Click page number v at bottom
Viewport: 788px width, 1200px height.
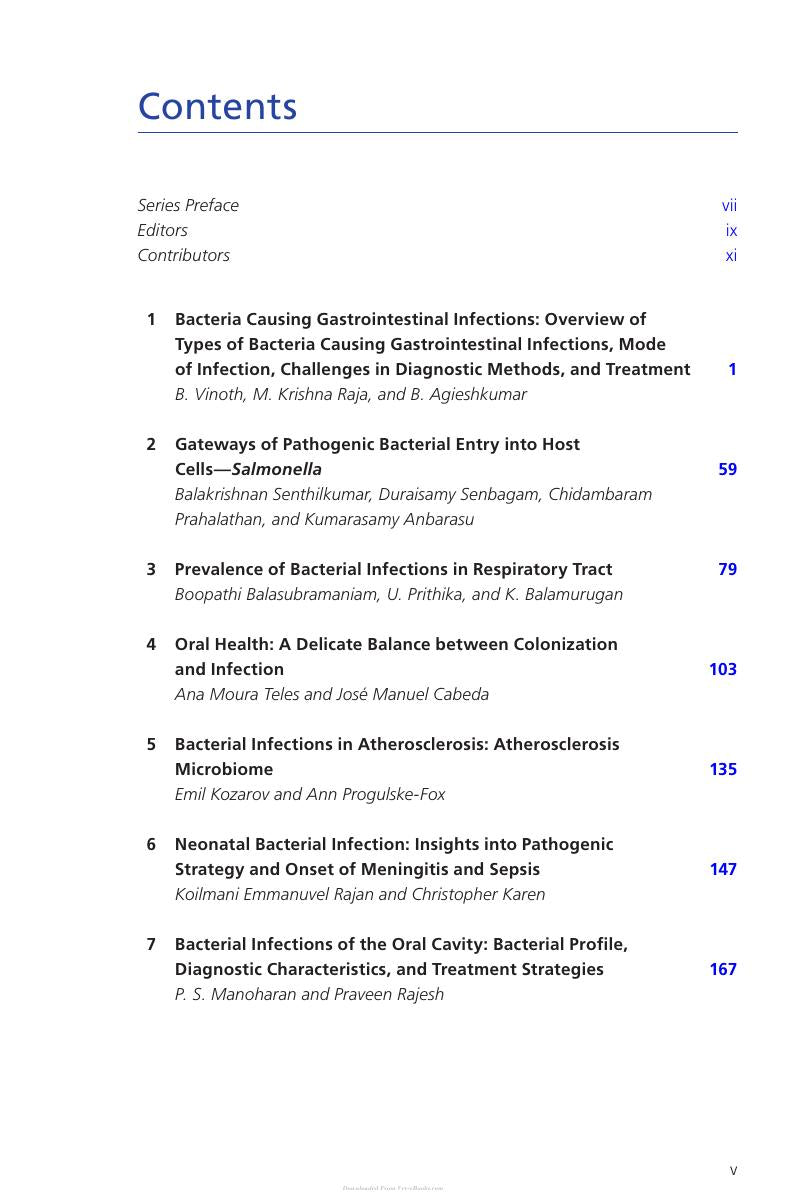[x=733, y=1170]
